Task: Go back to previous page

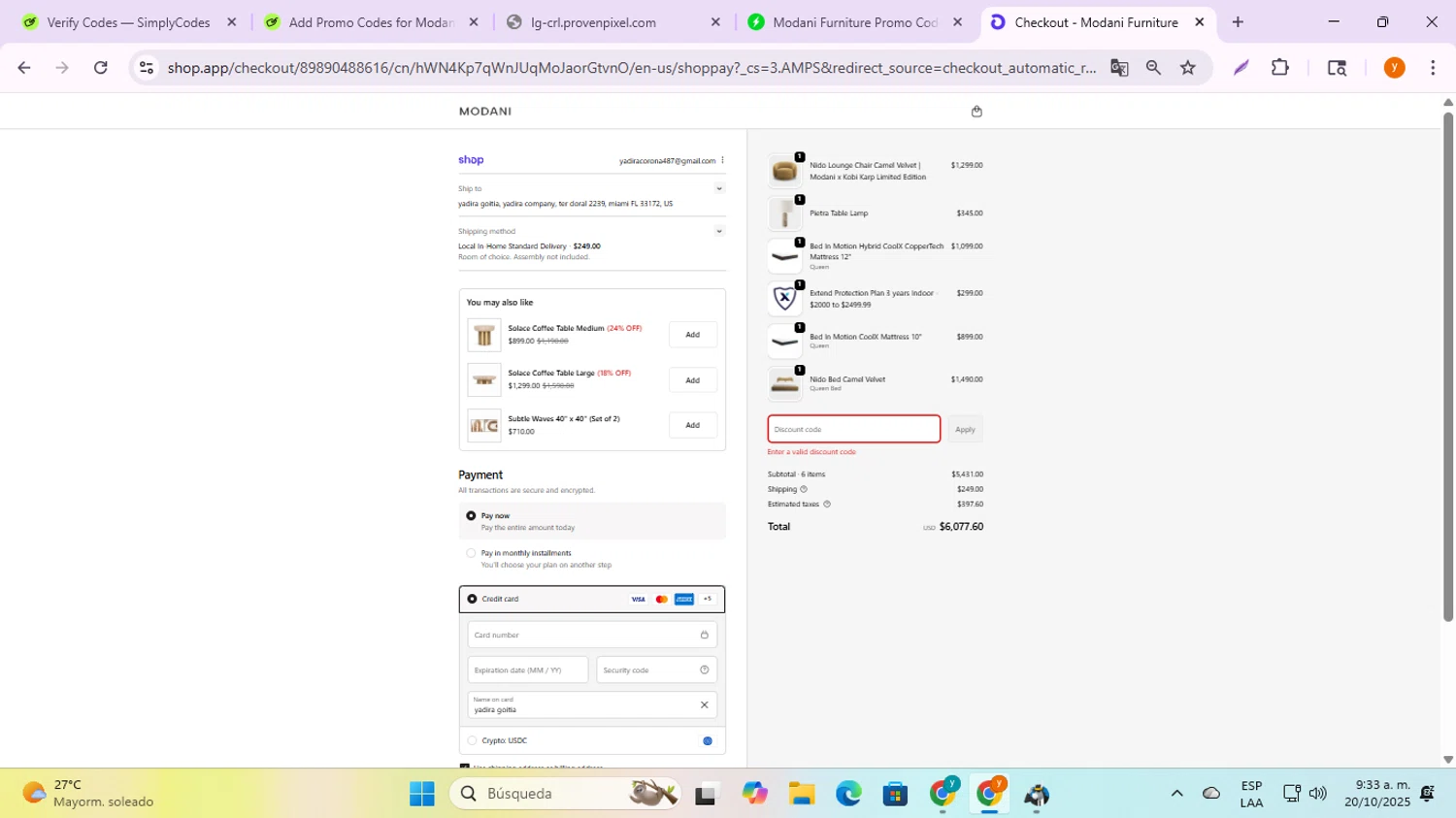Action: click(24, 68)
